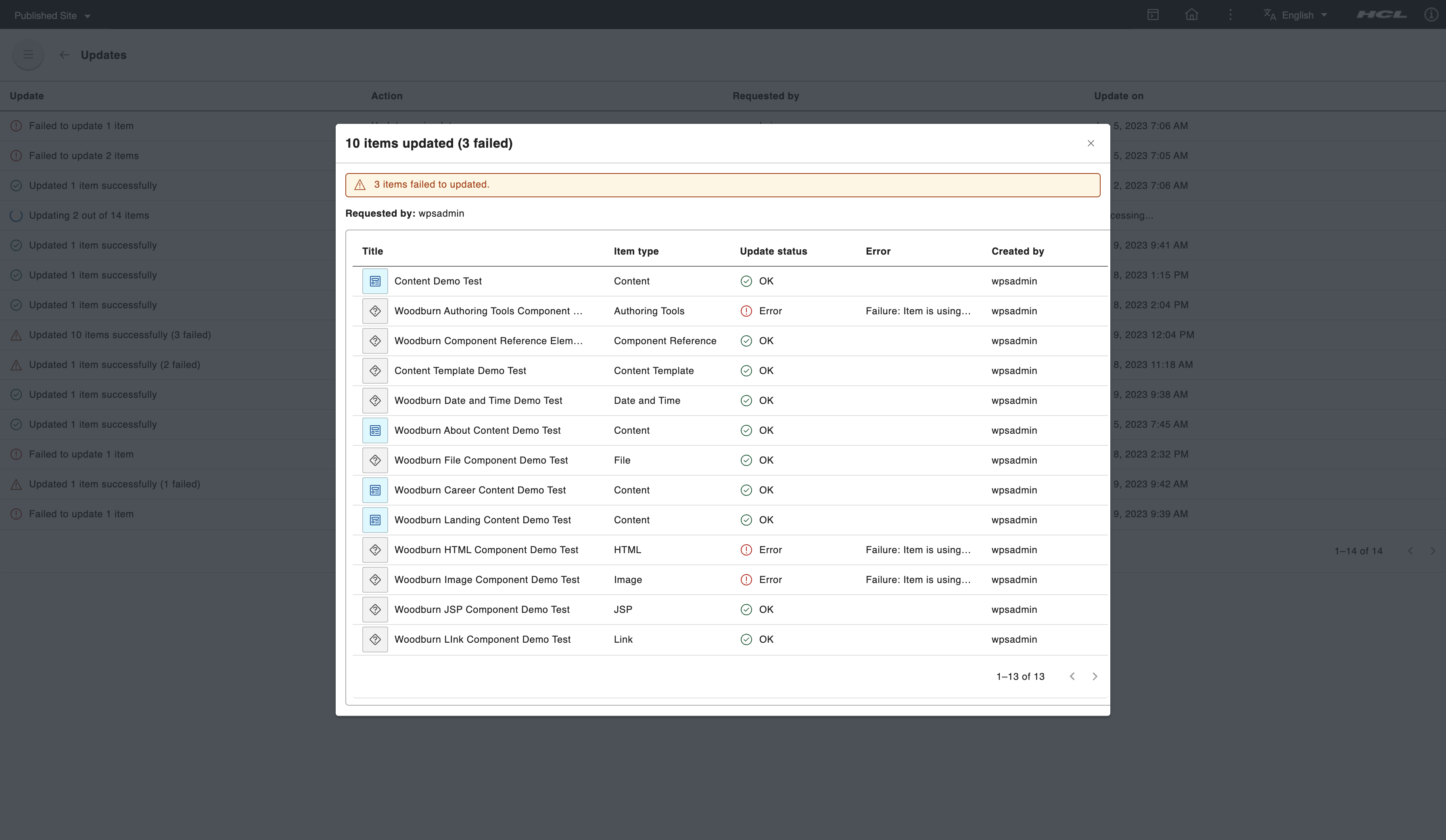Screen dimensions: 1446x840
Task: Click the Woodburn About Content item icon
Action: pyautogui.click(x=375, y=430)
